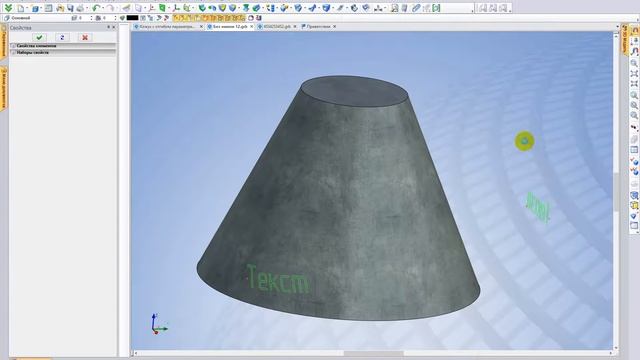Close the 'Приветствие' tab
640x360 pixels.
click(335, 27)
